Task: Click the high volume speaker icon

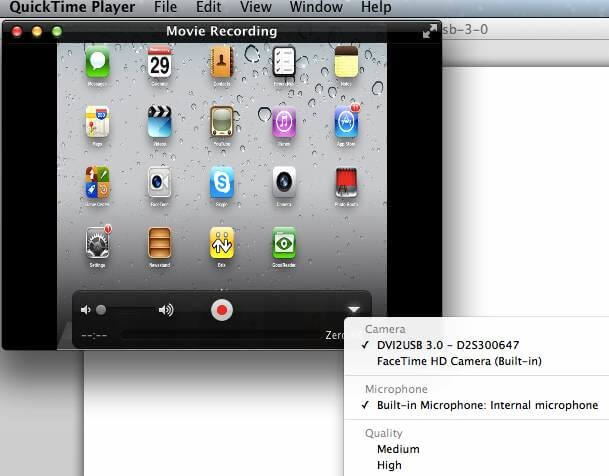Action: pos(166,309)
